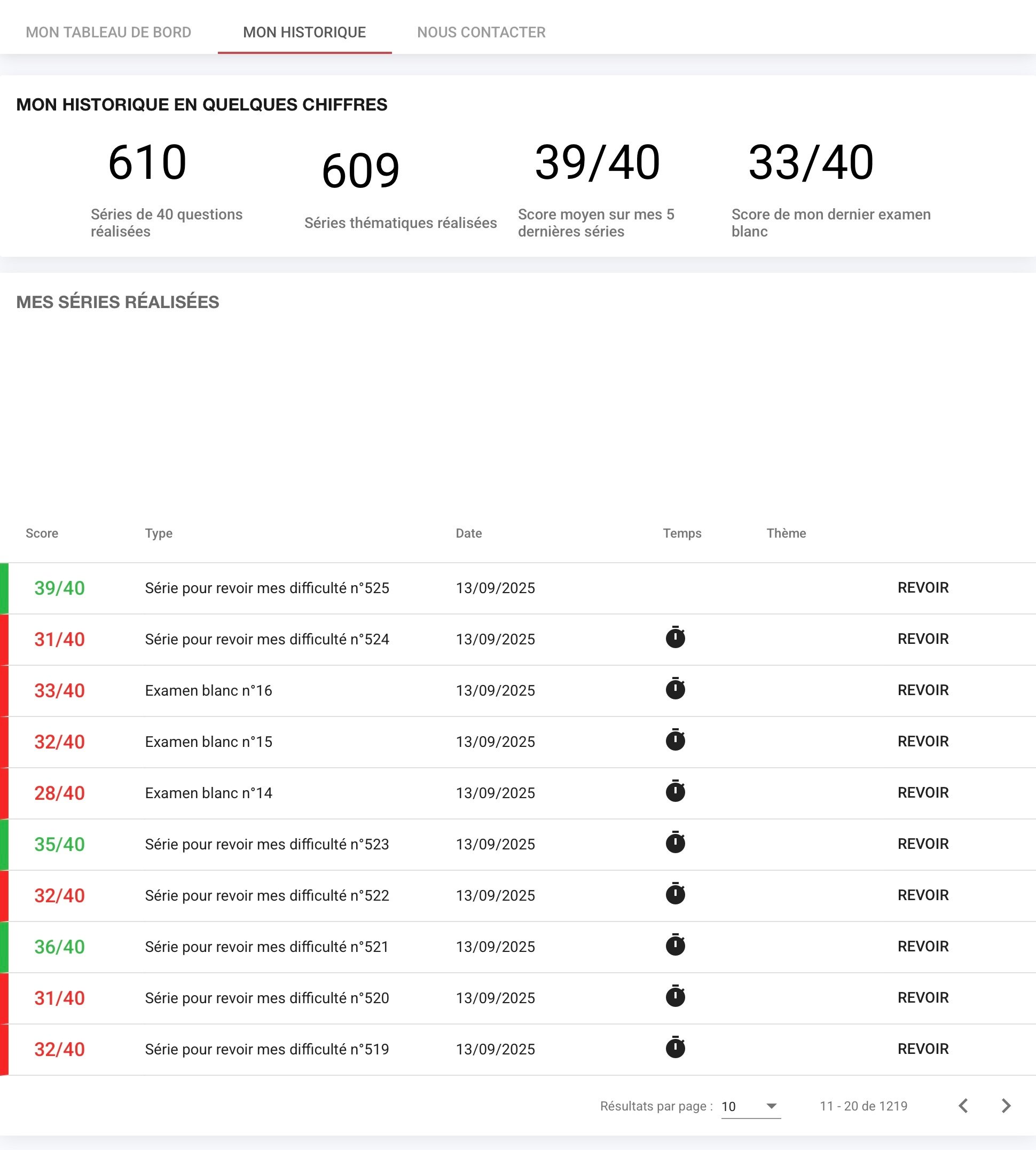Click REVOIR for series n°525
The width and height of the screenshot is (1036, 1150).
923,588
